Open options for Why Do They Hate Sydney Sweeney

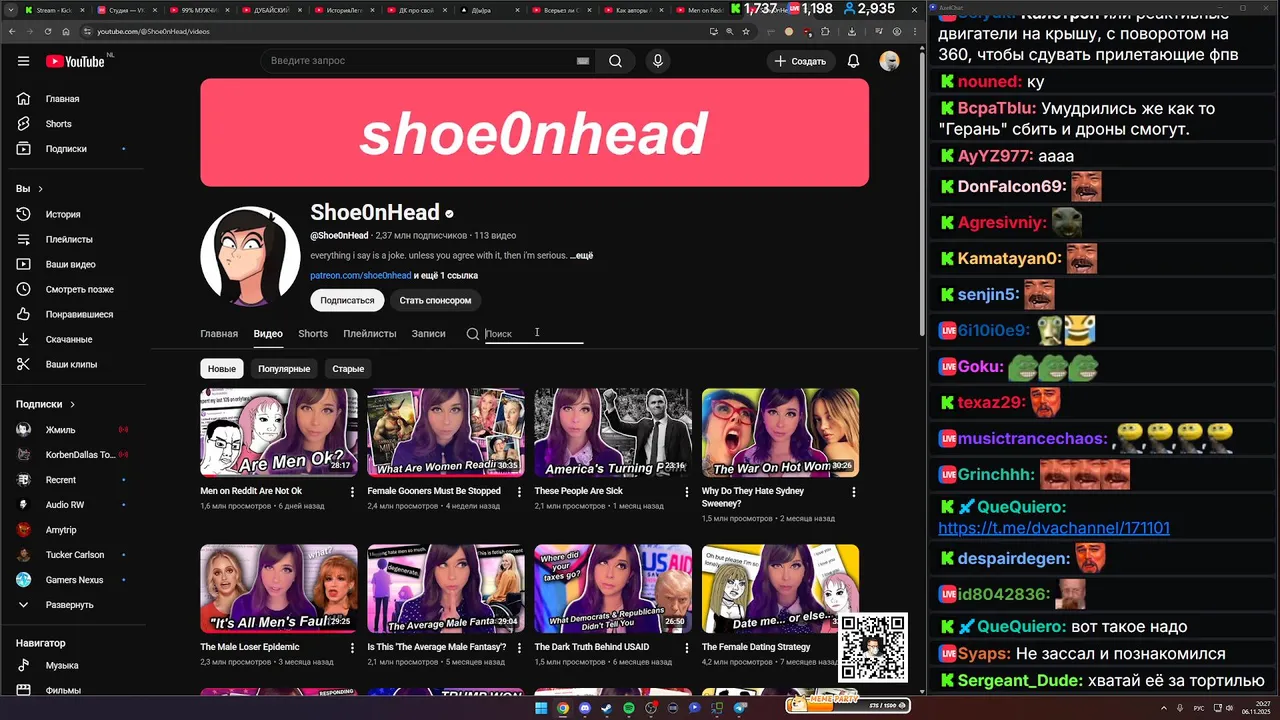853,492
